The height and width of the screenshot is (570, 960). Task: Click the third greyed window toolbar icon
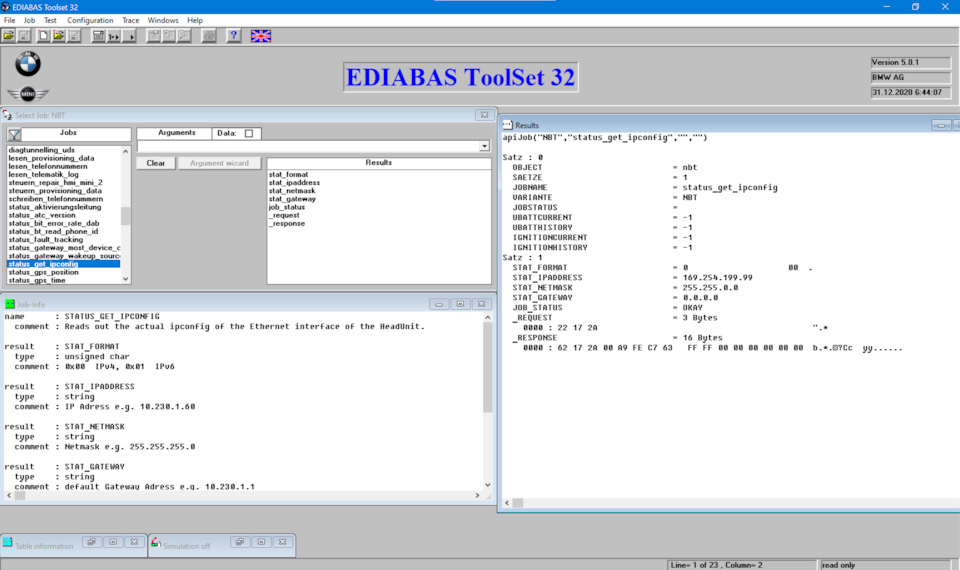coord(184,36)
